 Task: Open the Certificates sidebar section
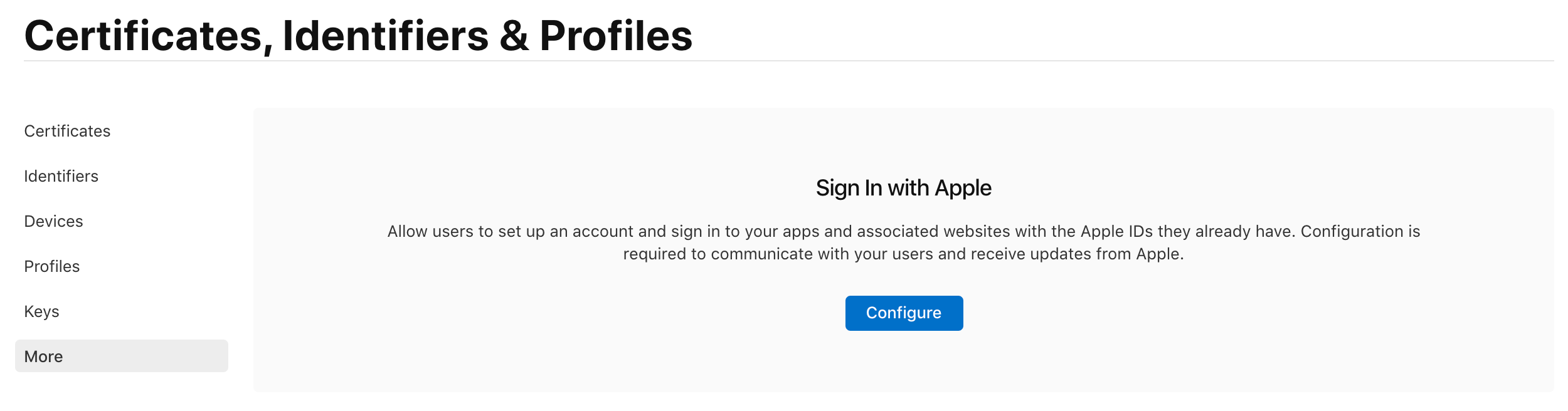click(x=67, y=131)
